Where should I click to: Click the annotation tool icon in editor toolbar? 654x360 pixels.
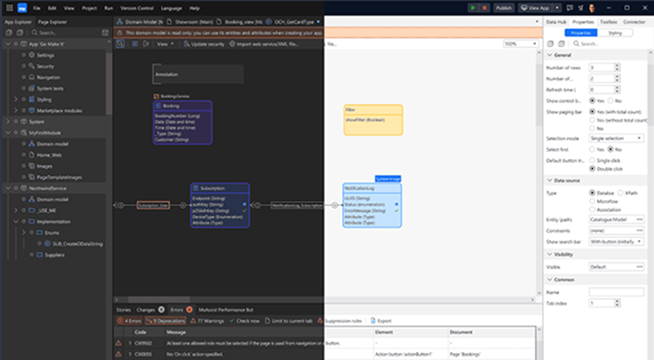pos(146,44)
